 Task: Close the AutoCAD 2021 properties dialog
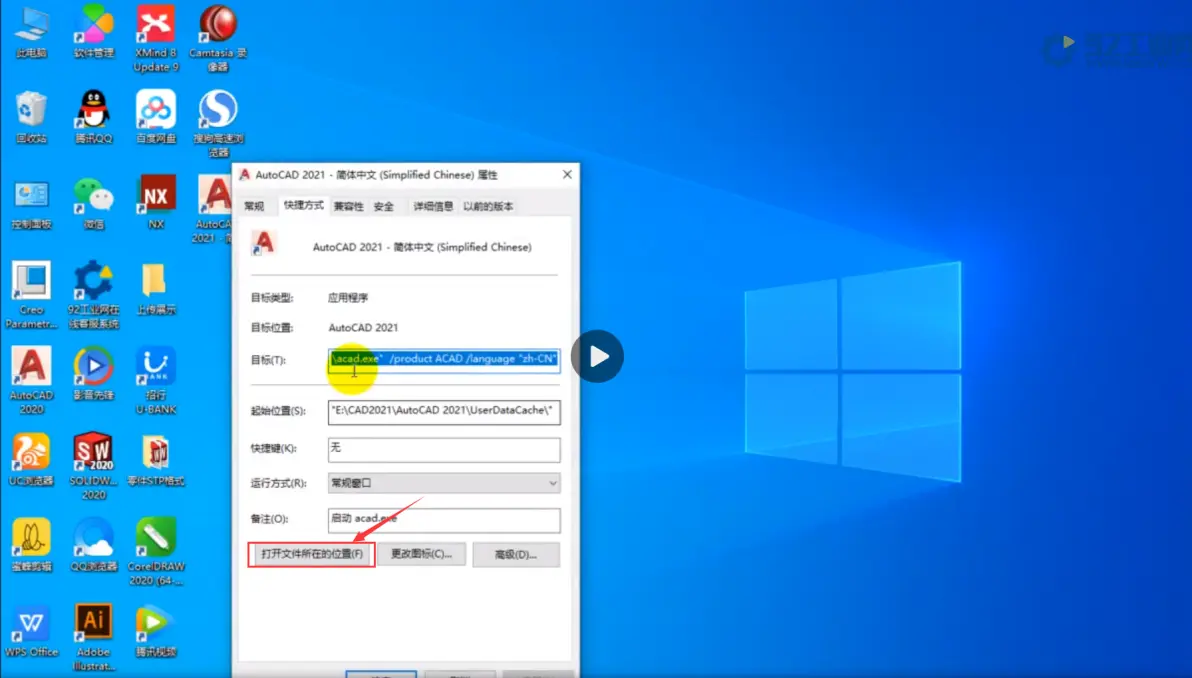click(x=567, y=174)
